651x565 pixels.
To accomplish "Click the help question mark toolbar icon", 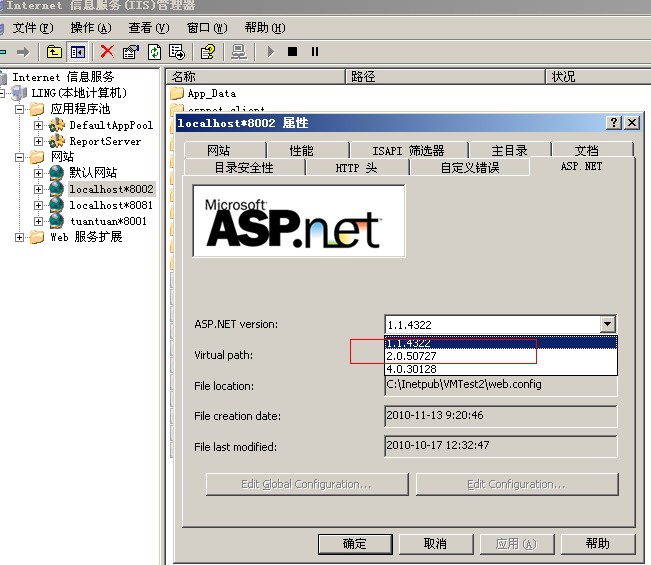I will coord(208,52).
